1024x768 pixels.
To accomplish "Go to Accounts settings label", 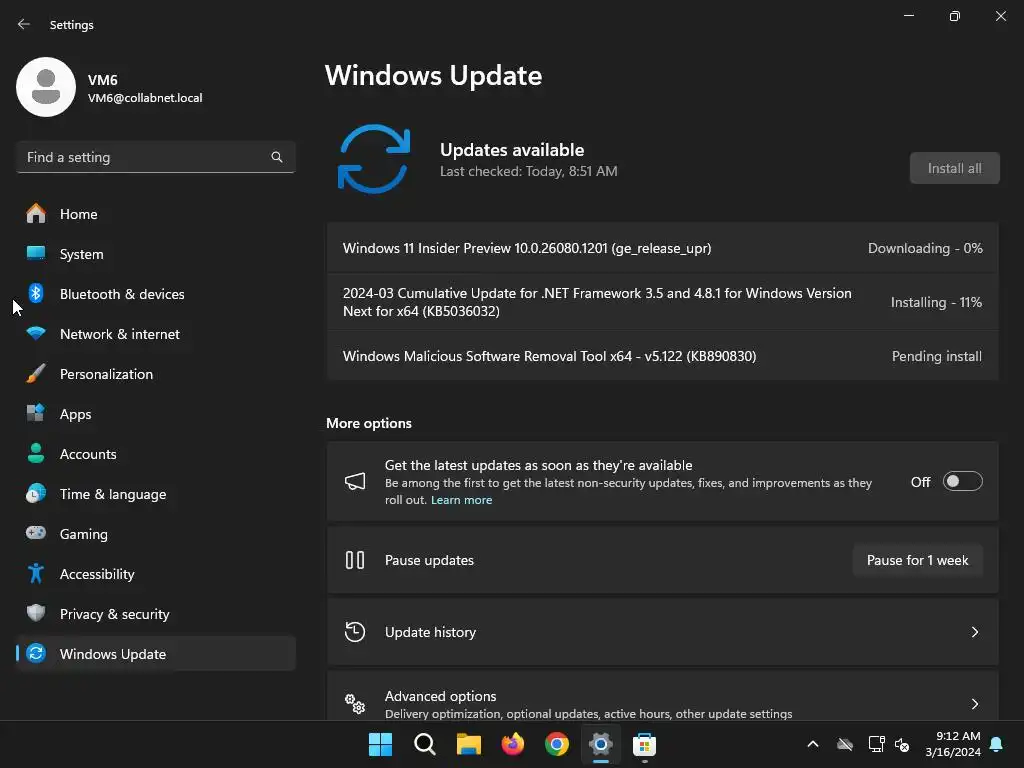I will pos(88,454).
